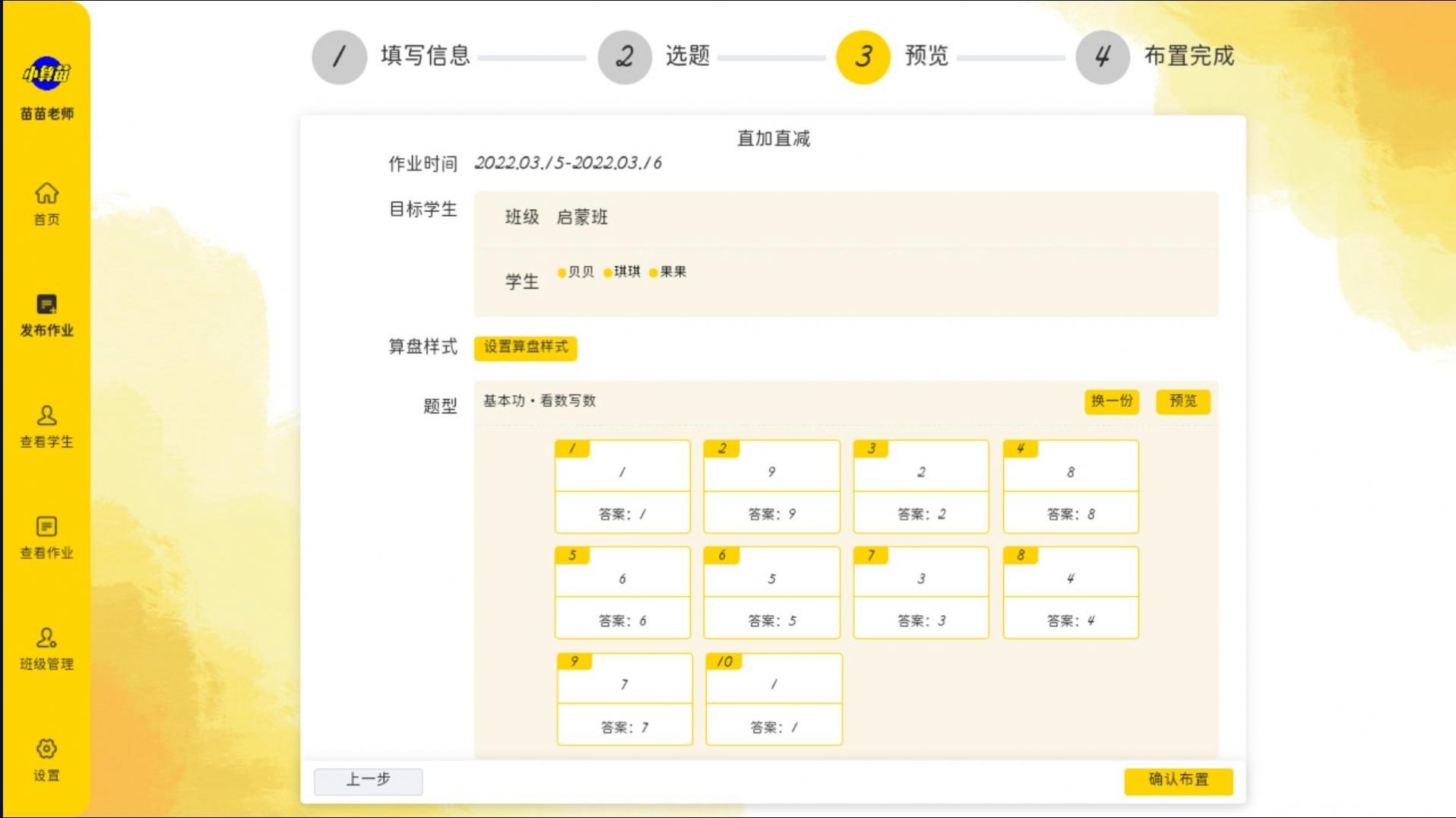Viewport: 1456px width, 818px height.
Task: Confirm assignment with 确认布置 button
Action: pos(1179,782)
